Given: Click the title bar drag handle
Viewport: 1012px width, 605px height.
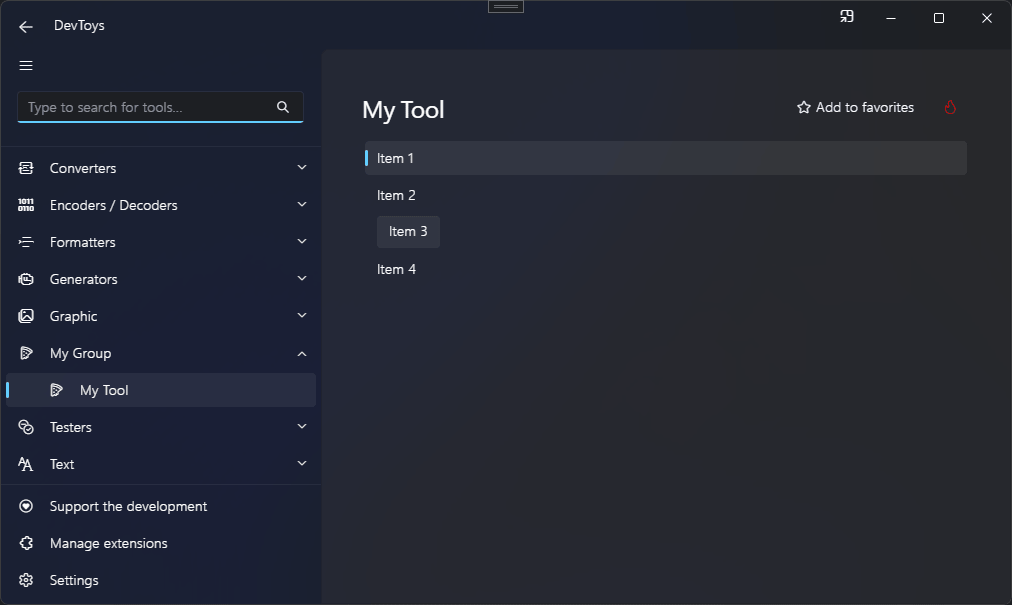Looking at the screenshot, I should [x=506, y=7].
